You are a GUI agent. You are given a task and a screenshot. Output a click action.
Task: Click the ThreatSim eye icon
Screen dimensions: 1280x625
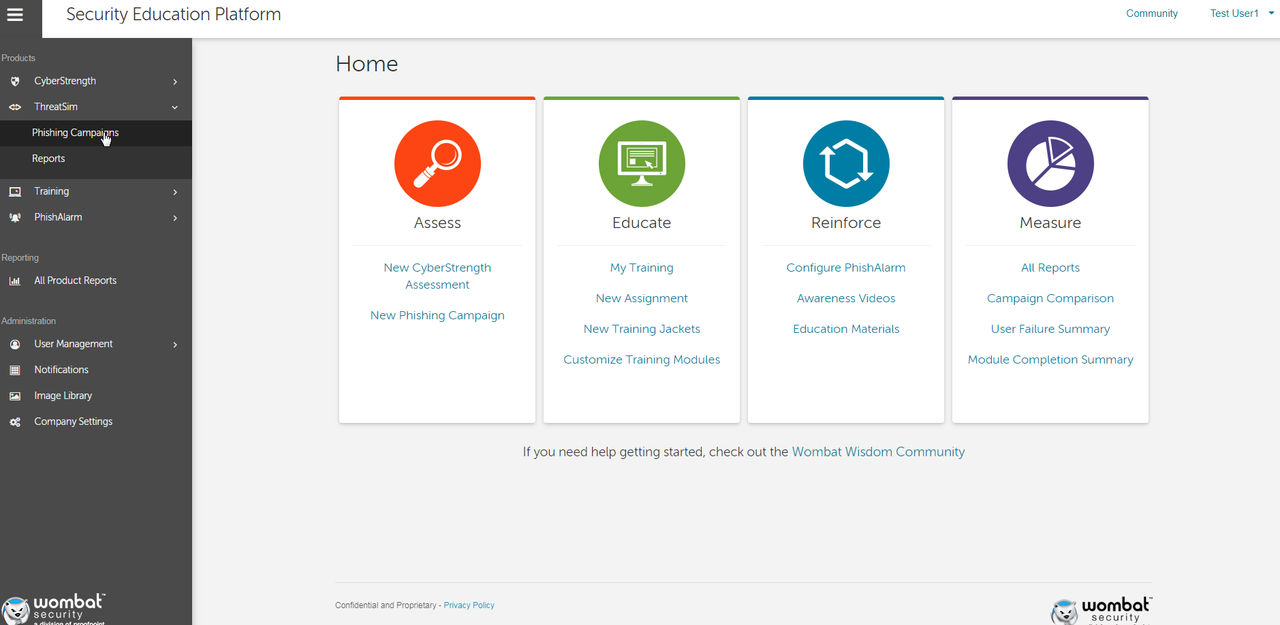(x=15, y=107)
